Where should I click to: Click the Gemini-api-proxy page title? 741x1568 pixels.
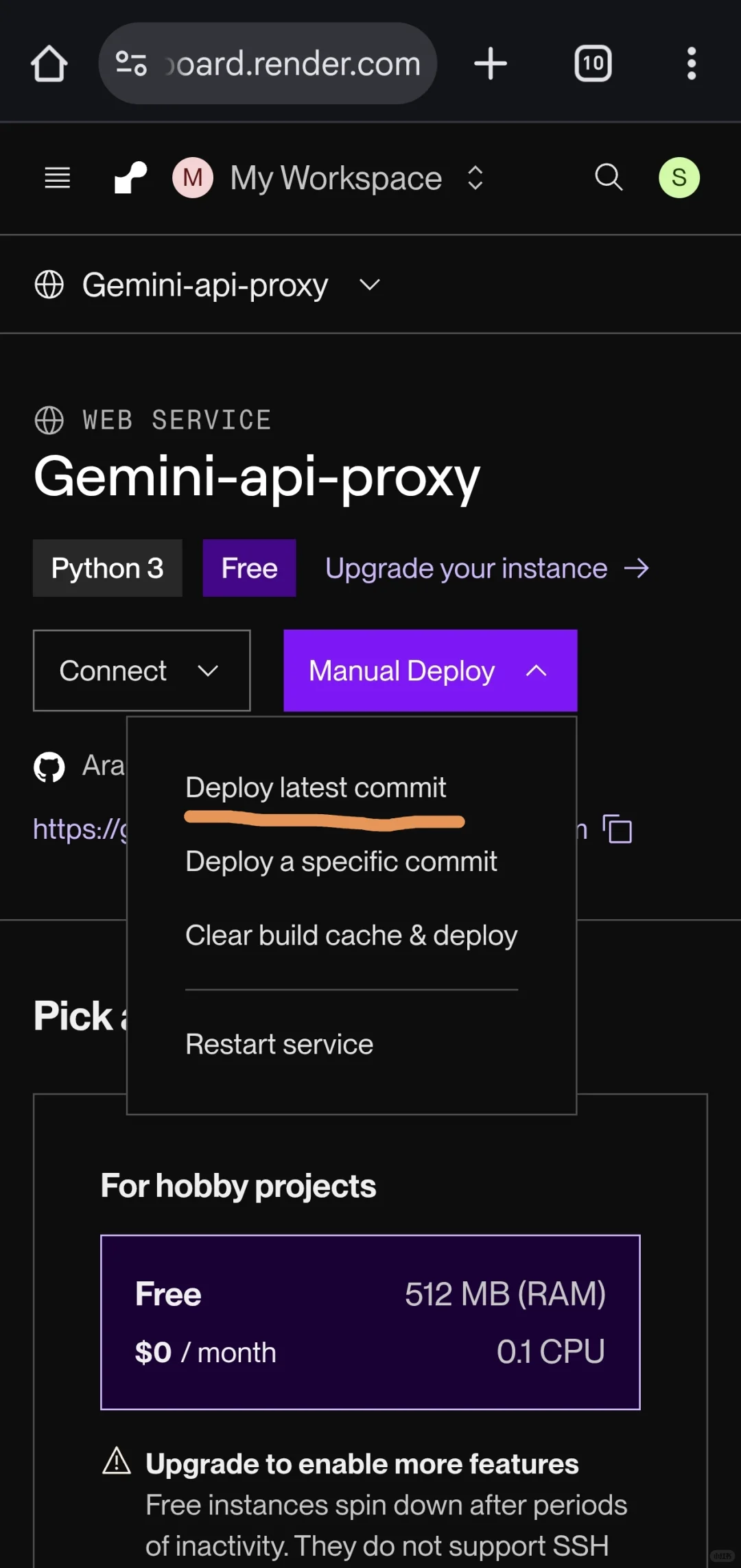tap(257, 478)
